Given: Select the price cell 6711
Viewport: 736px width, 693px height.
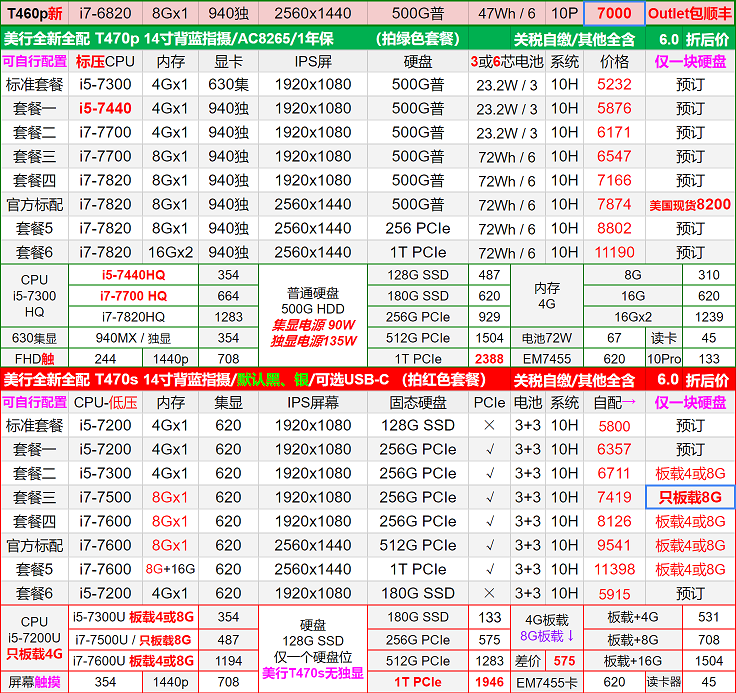Looking at the screenshot, I should (x=614, y=473).
